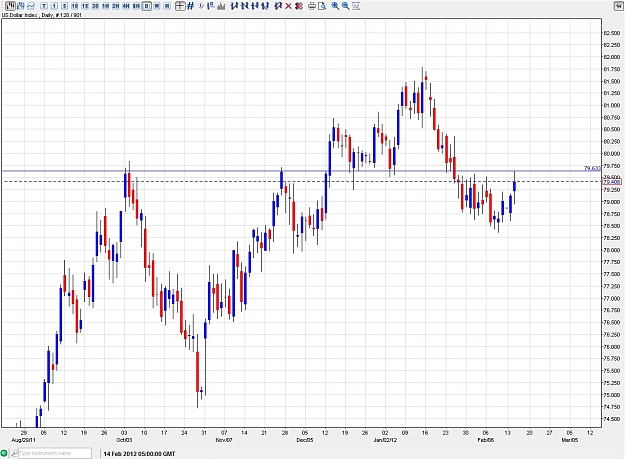Click the fourth blue line drawing tool
Viewport: 625px width, 459px height.
click(x=264, y=6)
